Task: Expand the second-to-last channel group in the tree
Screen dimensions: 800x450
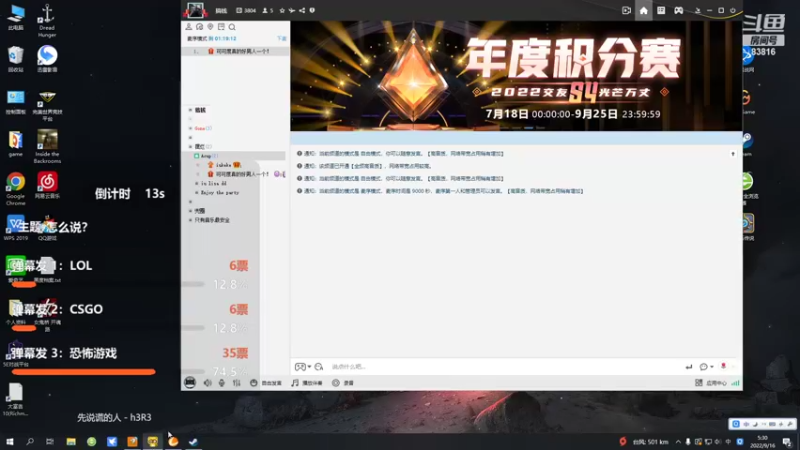Action: pos(191,211)
